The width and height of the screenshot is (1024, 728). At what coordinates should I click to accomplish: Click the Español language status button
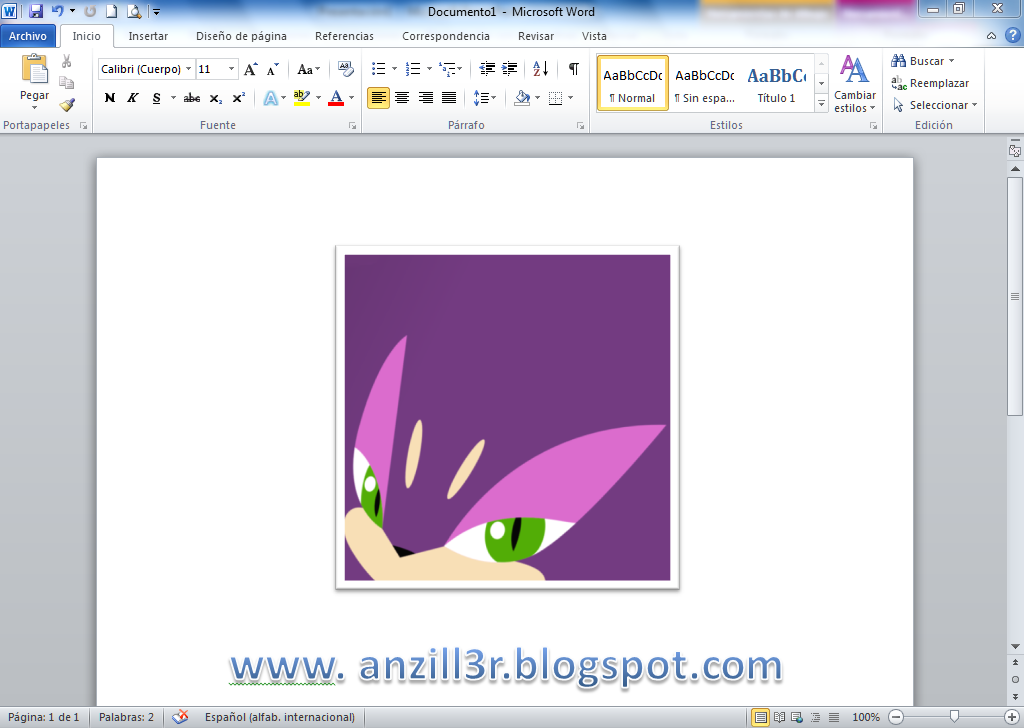click(x=280, y=717)
